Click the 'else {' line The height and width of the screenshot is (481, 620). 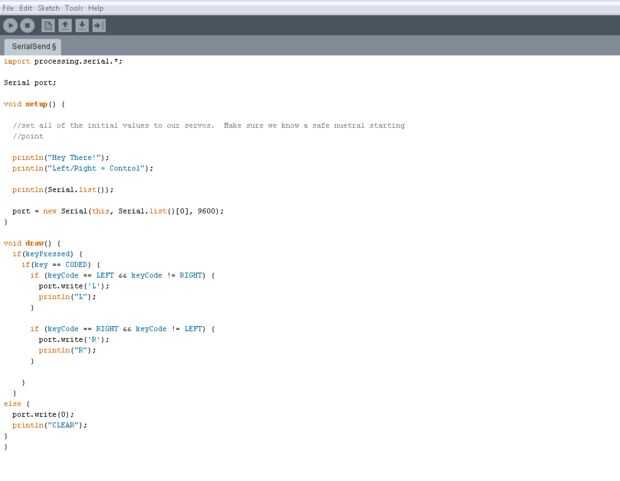17,403
